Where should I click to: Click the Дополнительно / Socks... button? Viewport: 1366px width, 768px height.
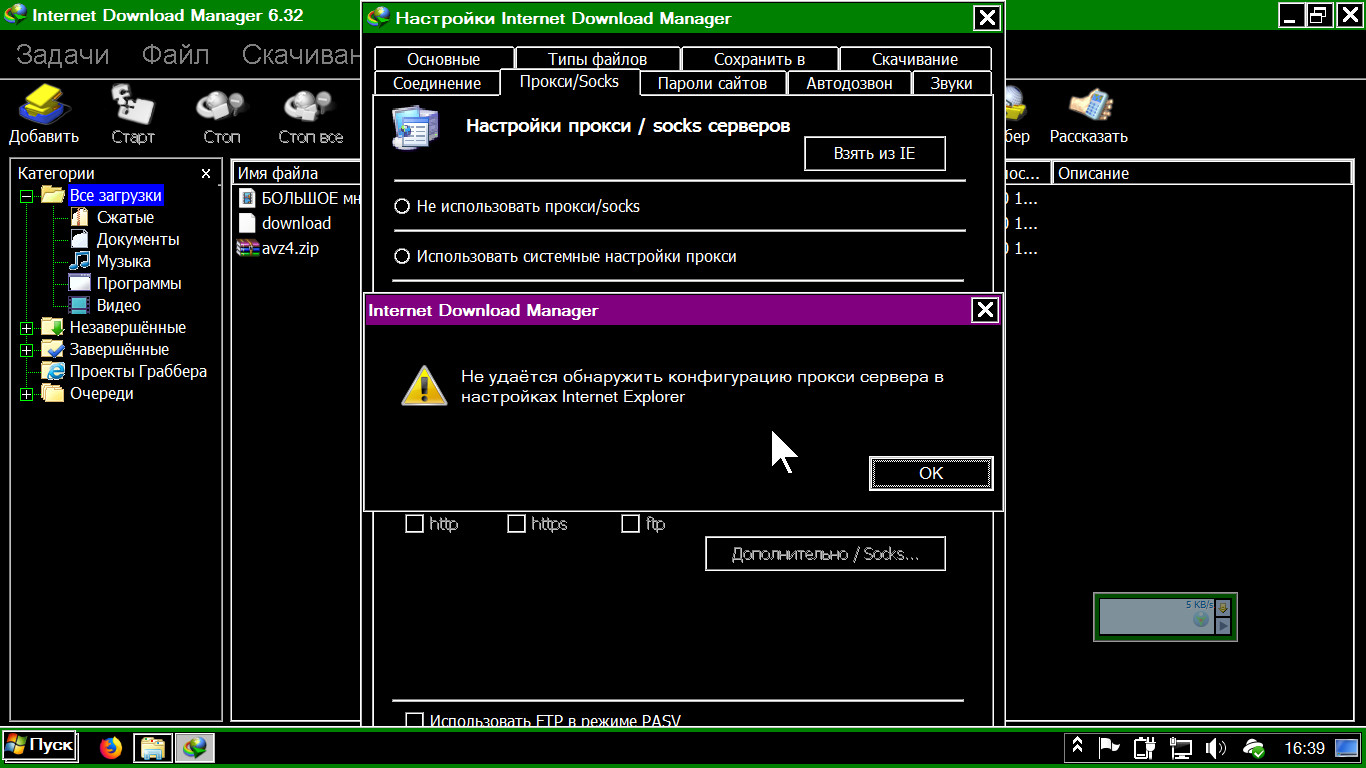825,554
